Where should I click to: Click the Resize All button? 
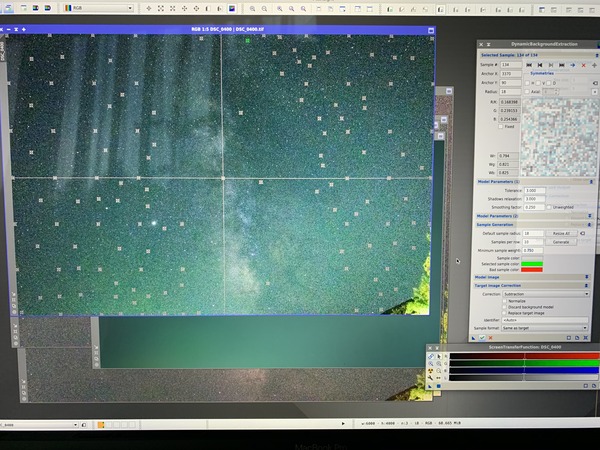coord(561,233)
